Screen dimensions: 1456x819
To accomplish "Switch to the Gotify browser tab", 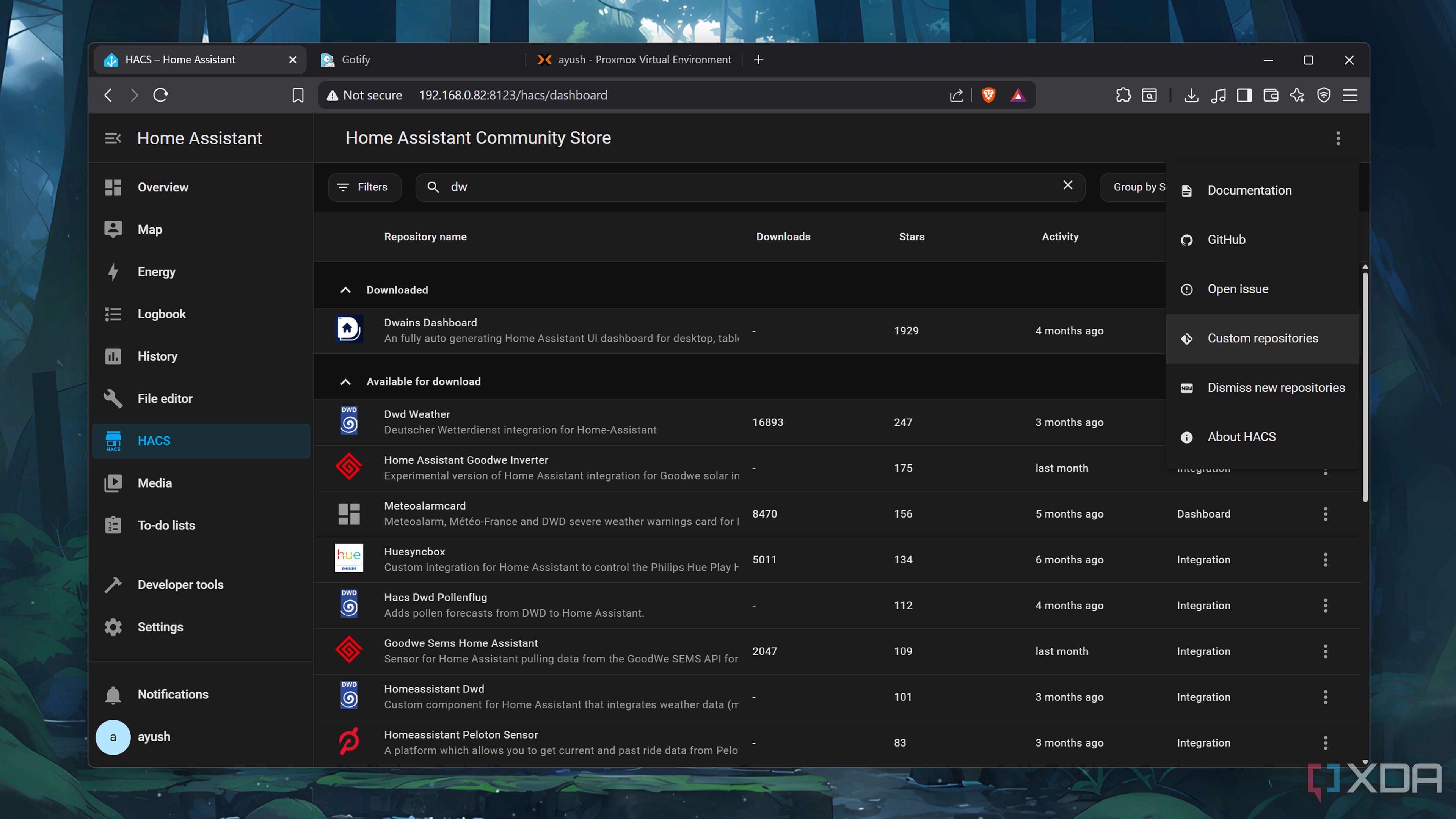I will tap(418, 60).
